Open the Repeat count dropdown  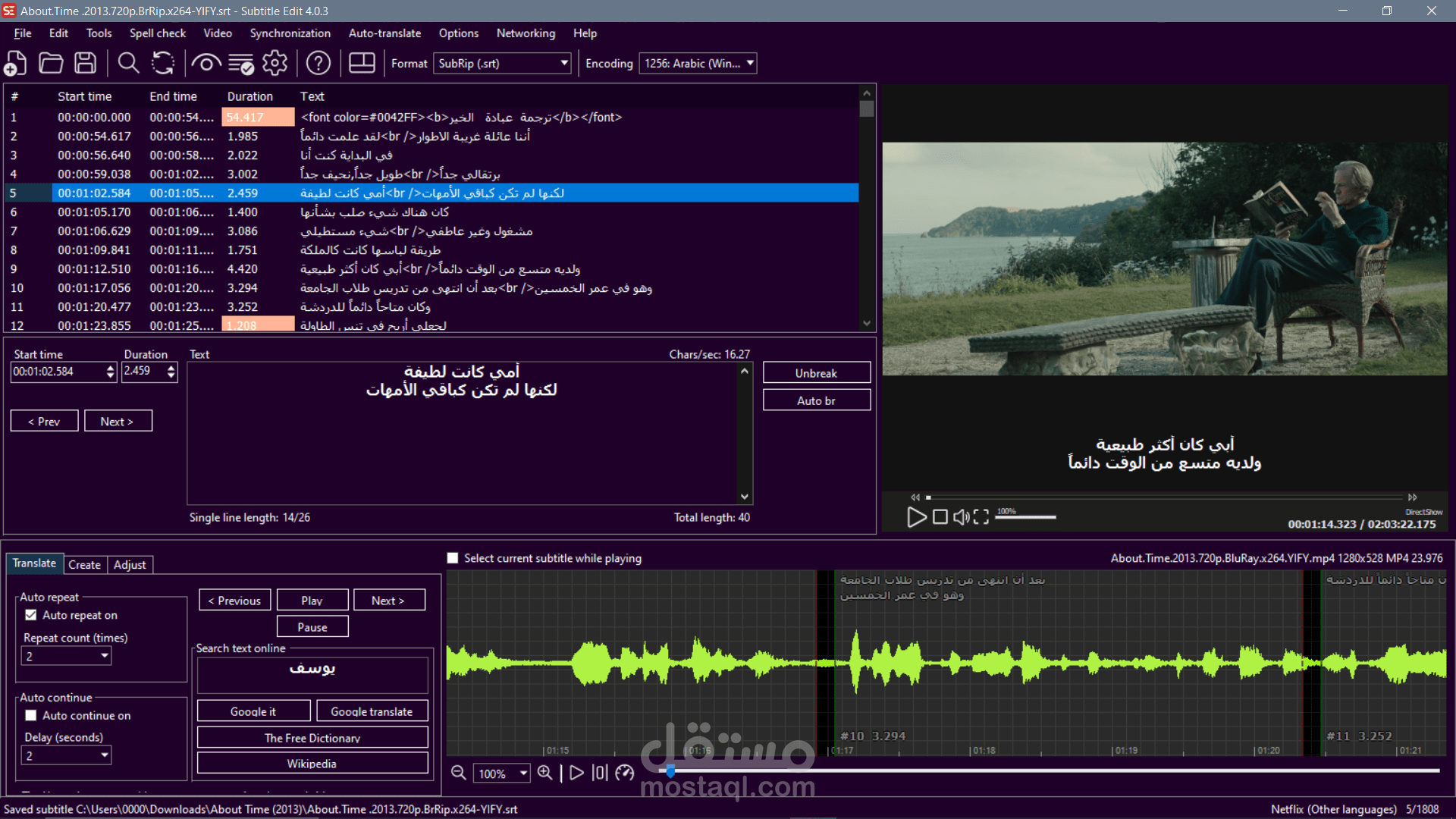[x=67, y=656]
